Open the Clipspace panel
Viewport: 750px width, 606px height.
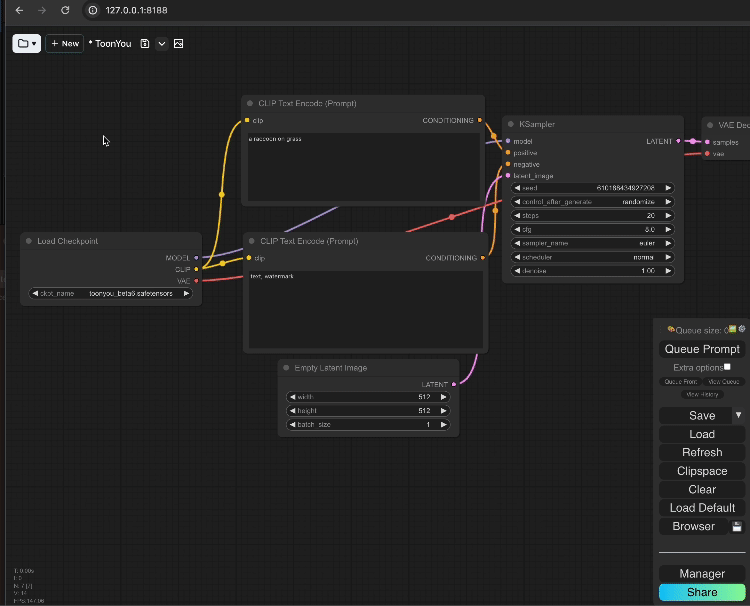[x=702, y=471]
